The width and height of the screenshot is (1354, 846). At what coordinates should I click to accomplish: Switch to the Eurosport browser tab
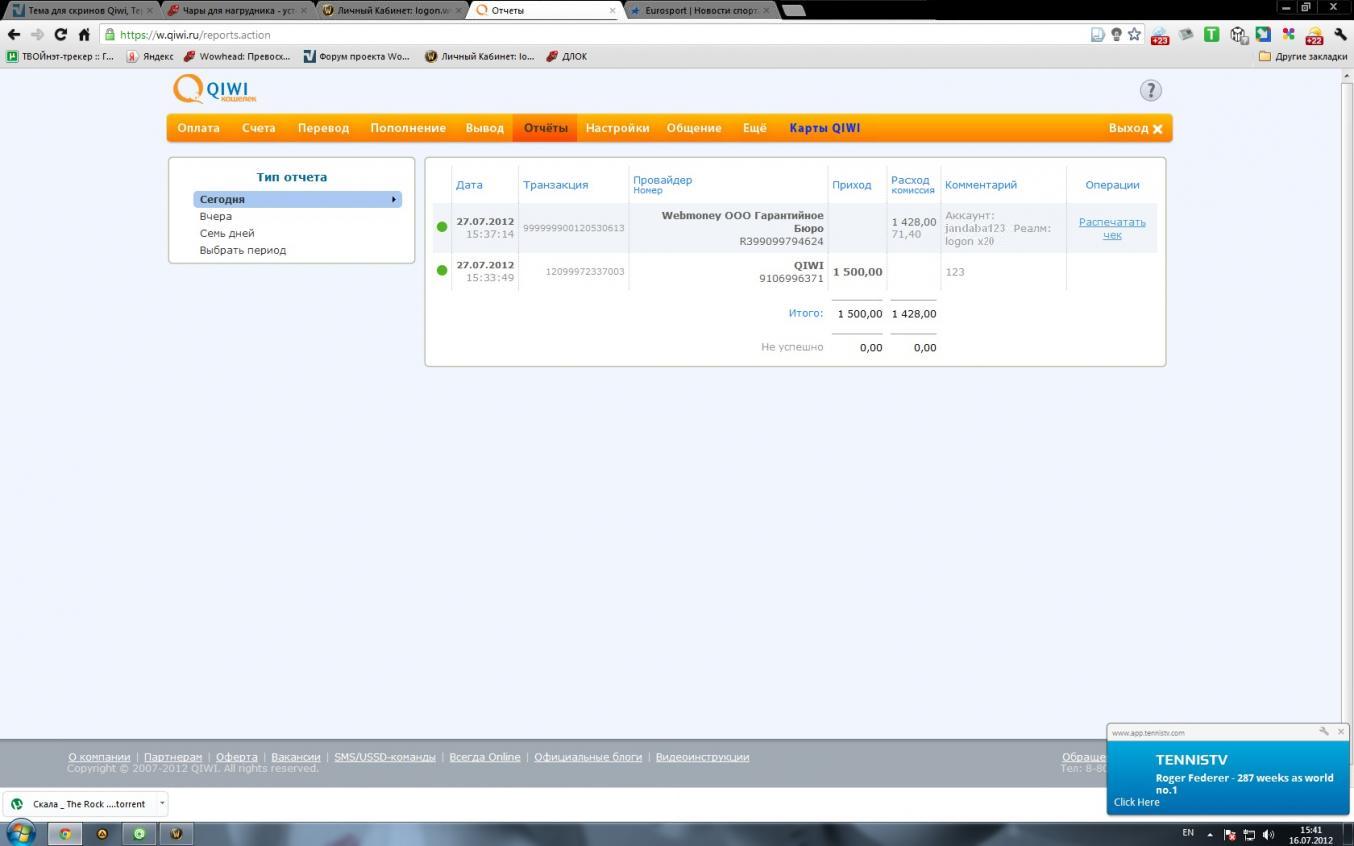(700, 10)
